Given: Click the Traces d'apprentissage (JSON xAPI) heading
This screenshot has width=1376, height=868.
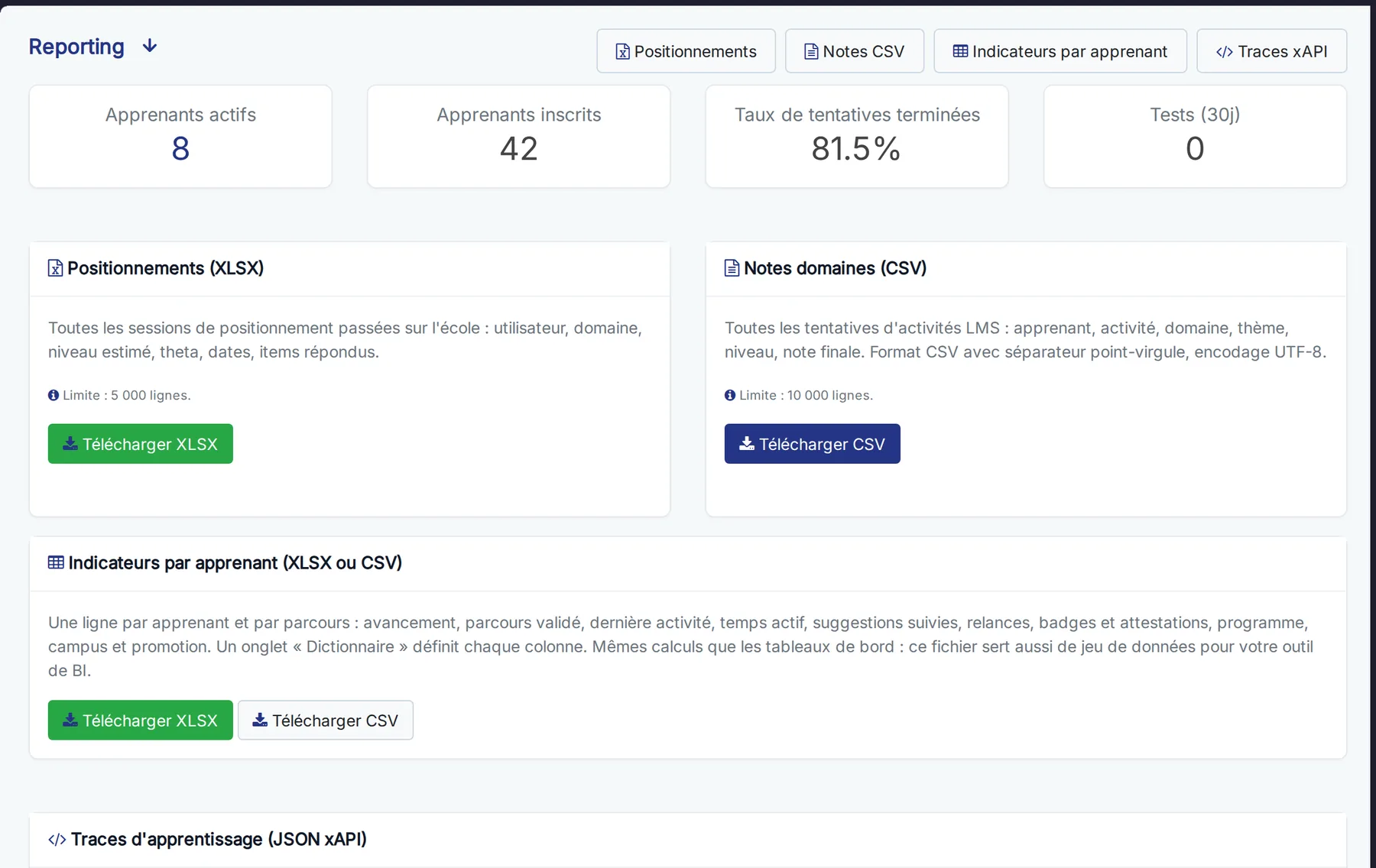Looking at the screenshot, I should tap(219, 840).
